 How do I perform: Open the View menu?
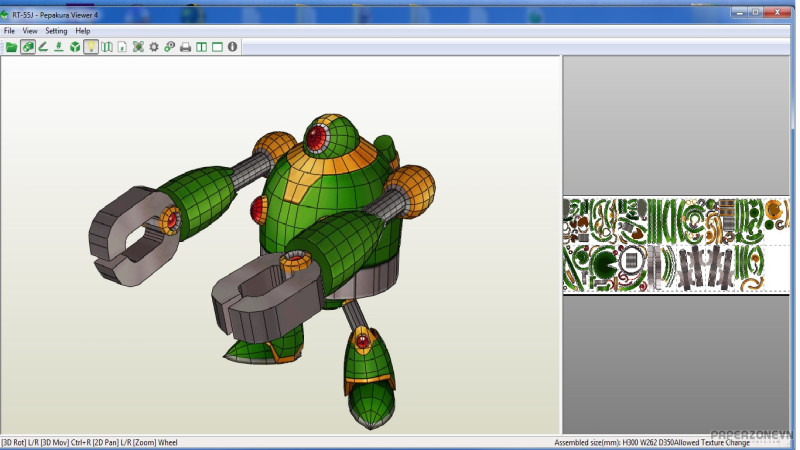point(30,31)
